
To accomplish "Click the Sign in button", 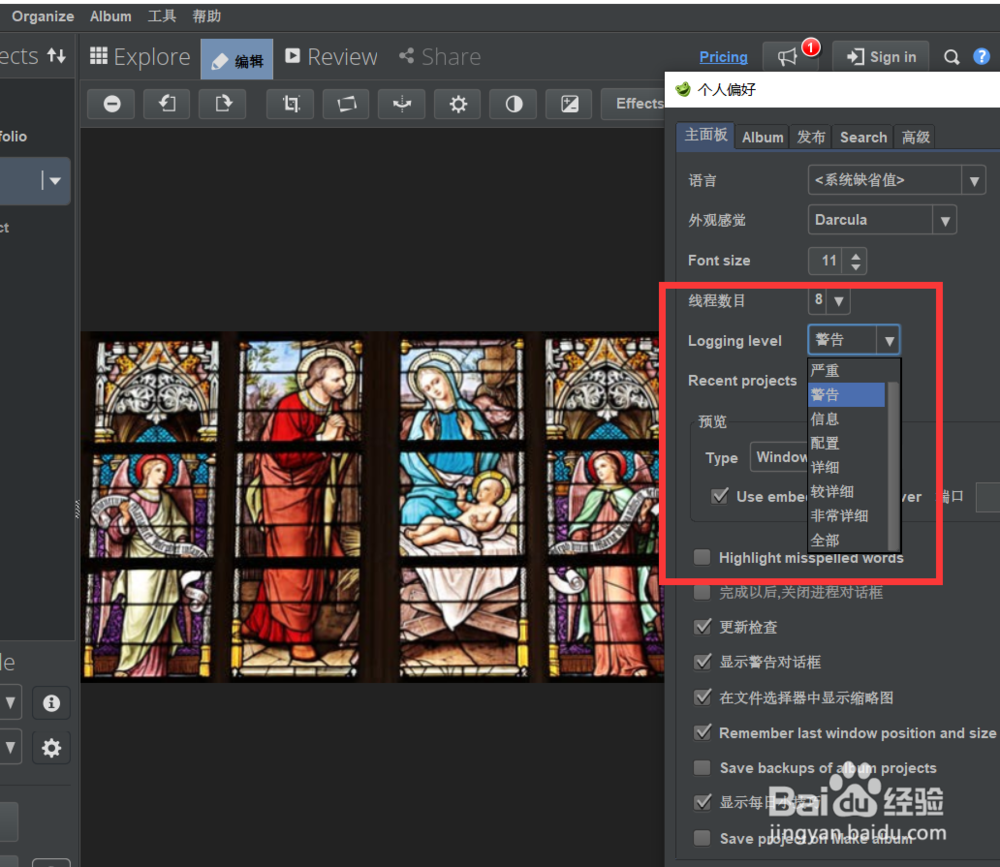I will [881, 57].
